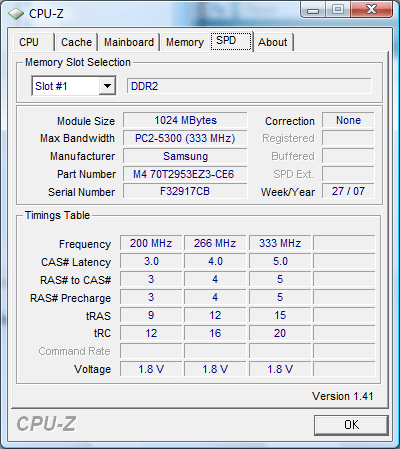
Task: Click the Memory Slot Selection group title
Action: [78, 62]
